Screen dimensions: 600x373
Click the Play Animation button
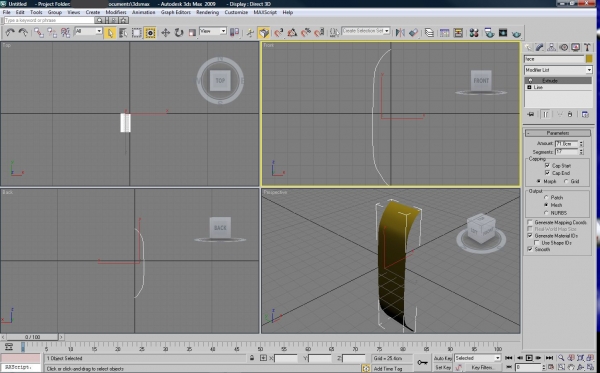coord(529,358)
